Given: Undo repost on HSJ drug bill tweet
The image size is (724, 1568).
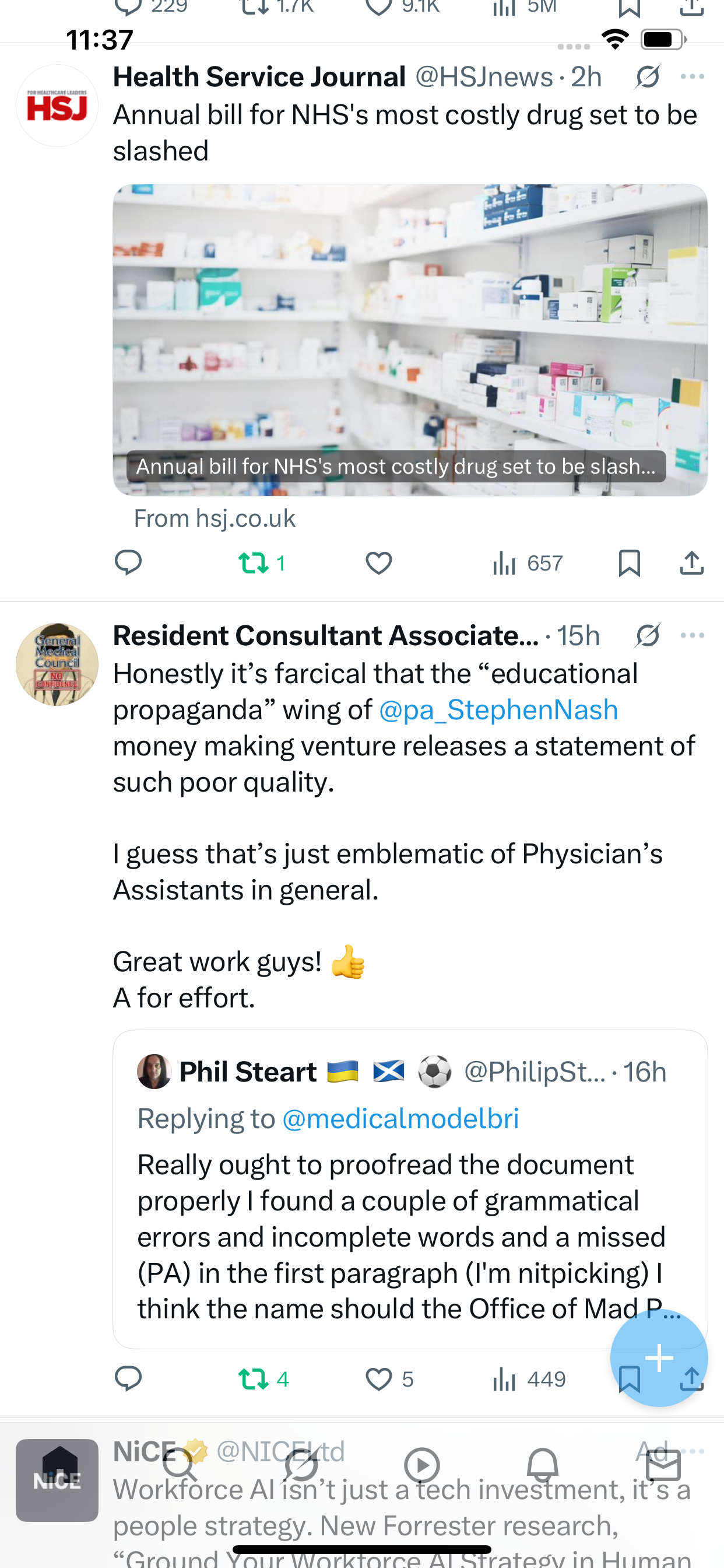Looking at the screenshot, I should pyautogui.click(x=254, y=562).
